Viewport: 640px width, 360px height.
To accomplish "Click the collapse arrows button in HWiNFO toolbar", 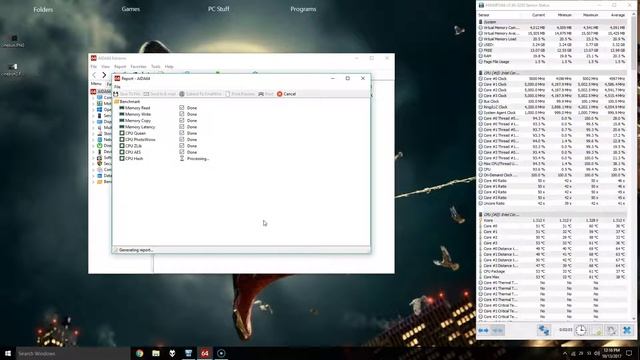I will coord(497,330).
